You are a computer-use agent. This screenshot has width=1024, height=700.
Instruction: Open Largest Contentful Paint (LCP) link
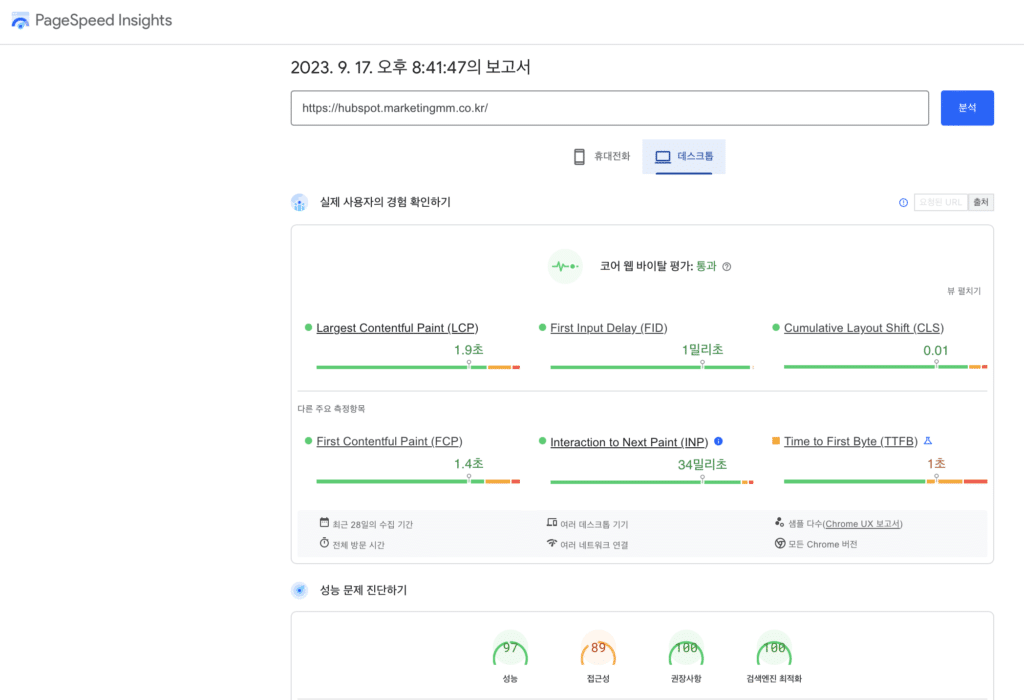click(x=397, y=328)
